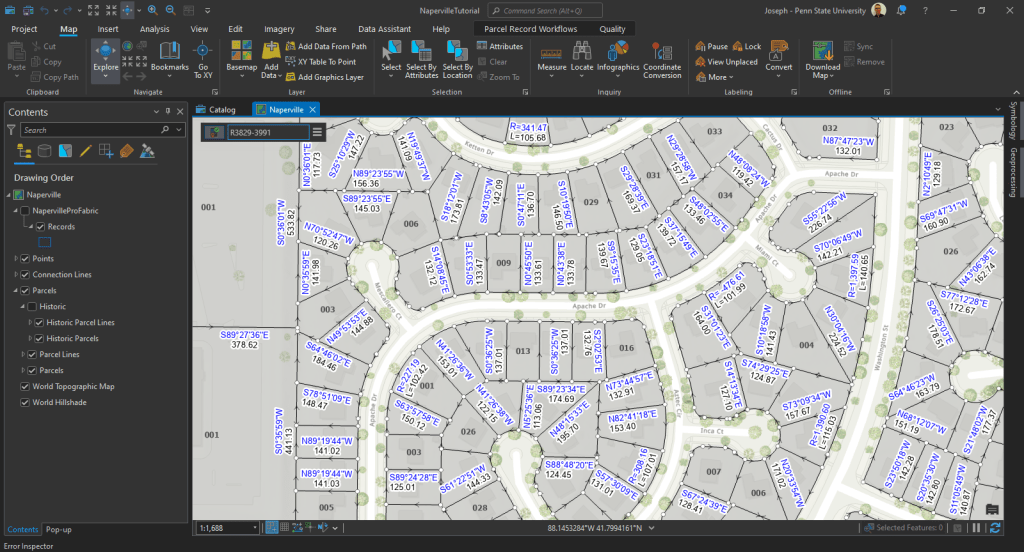Viewport: 1024px width, 552px height.
Task: Uncheck the World Topographic Map layer
Action: pyautogui.click(x=25, y=386)
